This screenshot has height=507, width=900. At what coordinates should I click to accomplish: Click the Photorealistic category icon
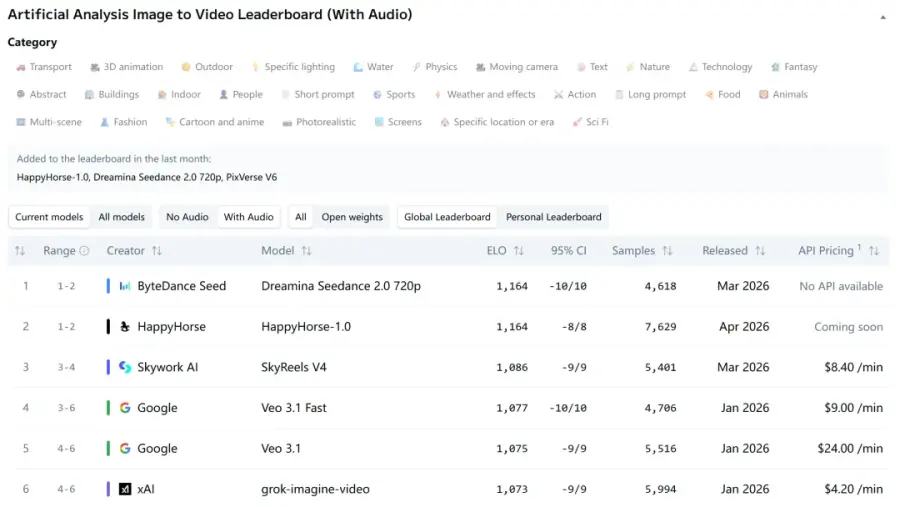click(x=287, y=122)
